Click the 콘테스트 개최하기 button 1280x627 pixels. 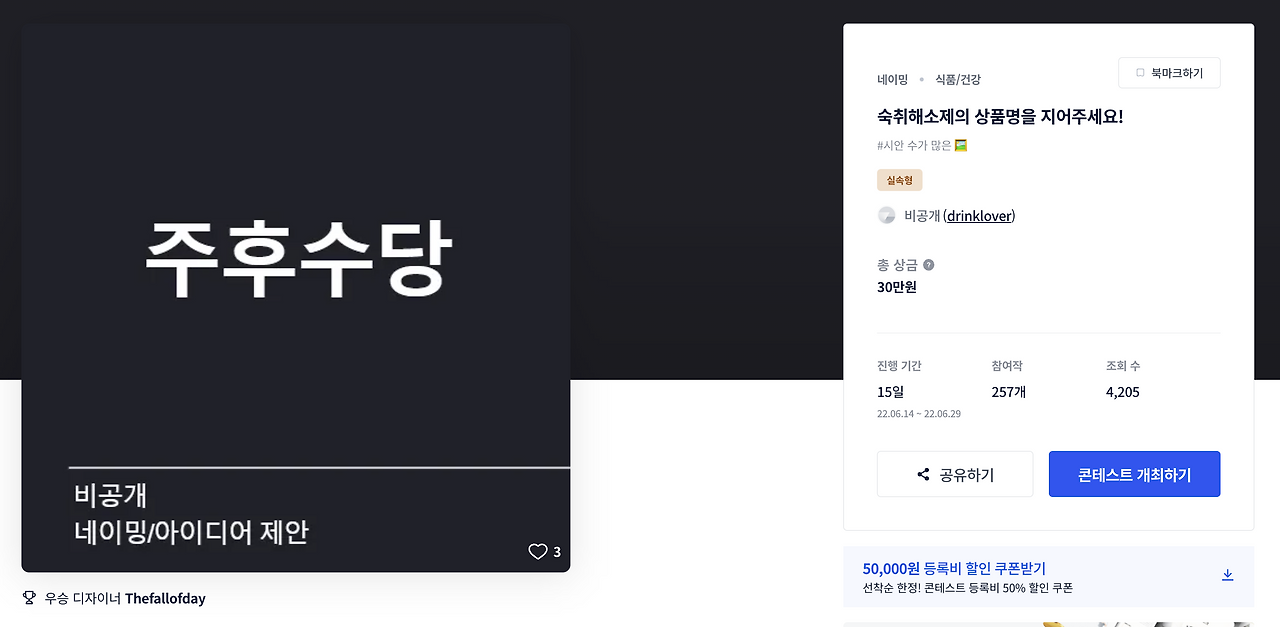(1134, 473)
